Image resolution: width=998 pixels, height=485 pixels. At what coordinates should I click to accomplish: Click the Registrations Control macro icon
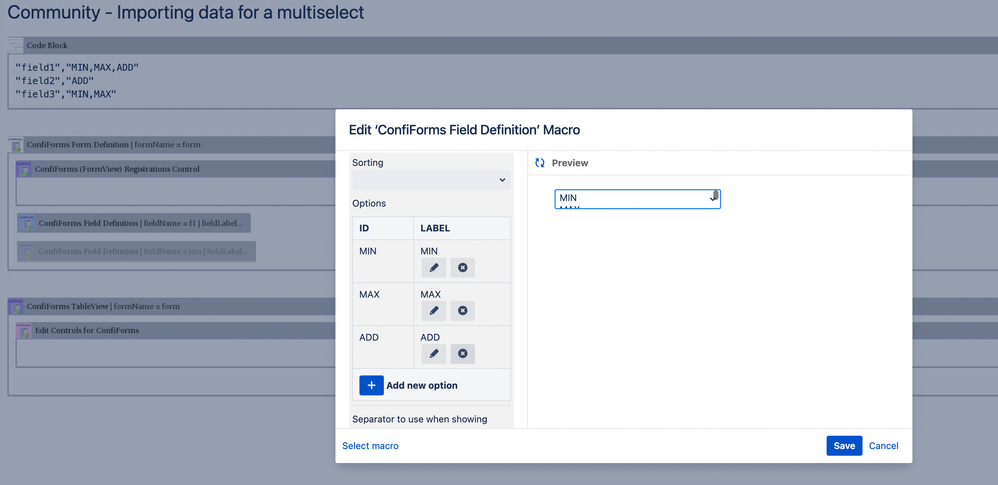click(24, 169)
